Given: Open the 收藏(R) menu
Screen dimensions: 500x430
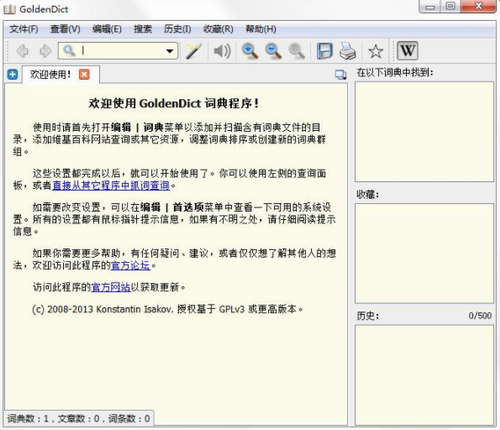Looking at the screenshot, I should pos(218,29).
